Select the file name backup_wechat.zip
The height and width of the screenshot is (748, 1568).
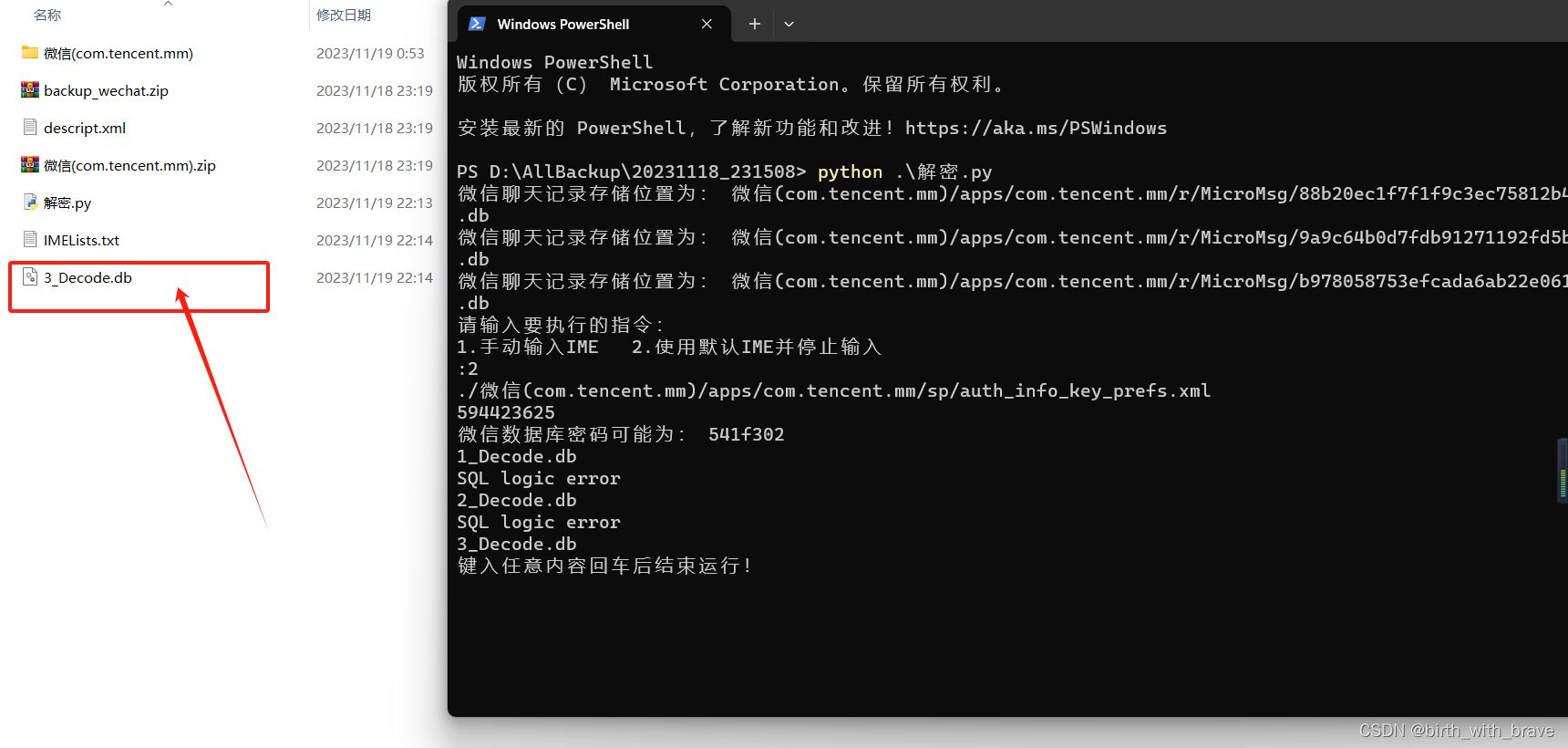(x=106, y=90)
